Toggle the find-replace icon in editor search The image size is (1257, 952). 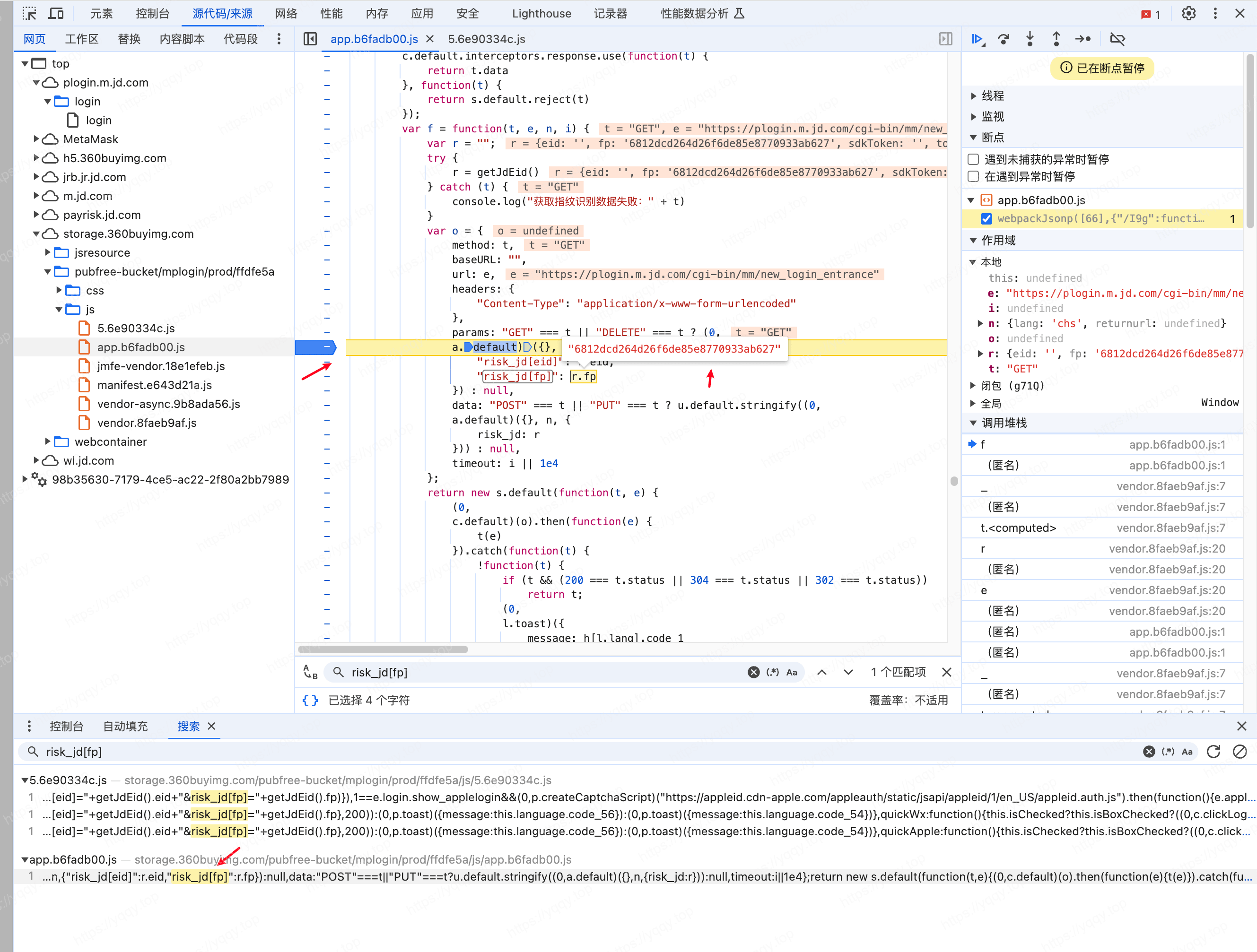point(310,672)
